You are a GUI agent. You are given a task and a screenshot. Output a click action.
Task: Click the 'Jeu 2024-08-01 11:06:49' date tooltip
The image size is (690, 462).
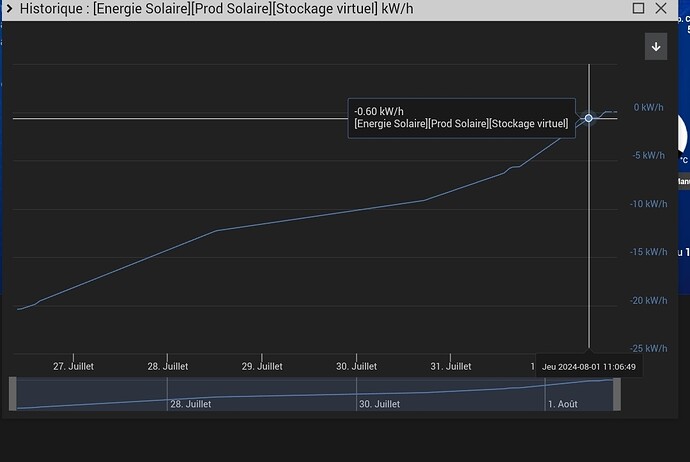point(589,367)
